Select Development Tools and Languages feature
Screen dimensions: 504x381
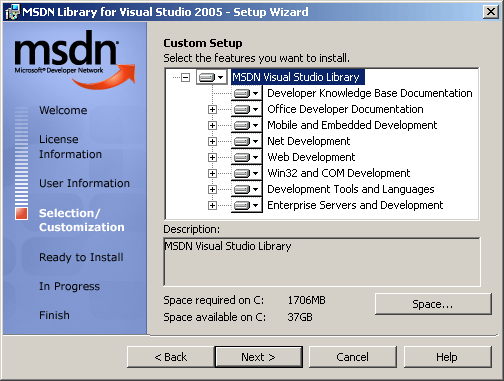pyautogui.click(x=351, y=189)
